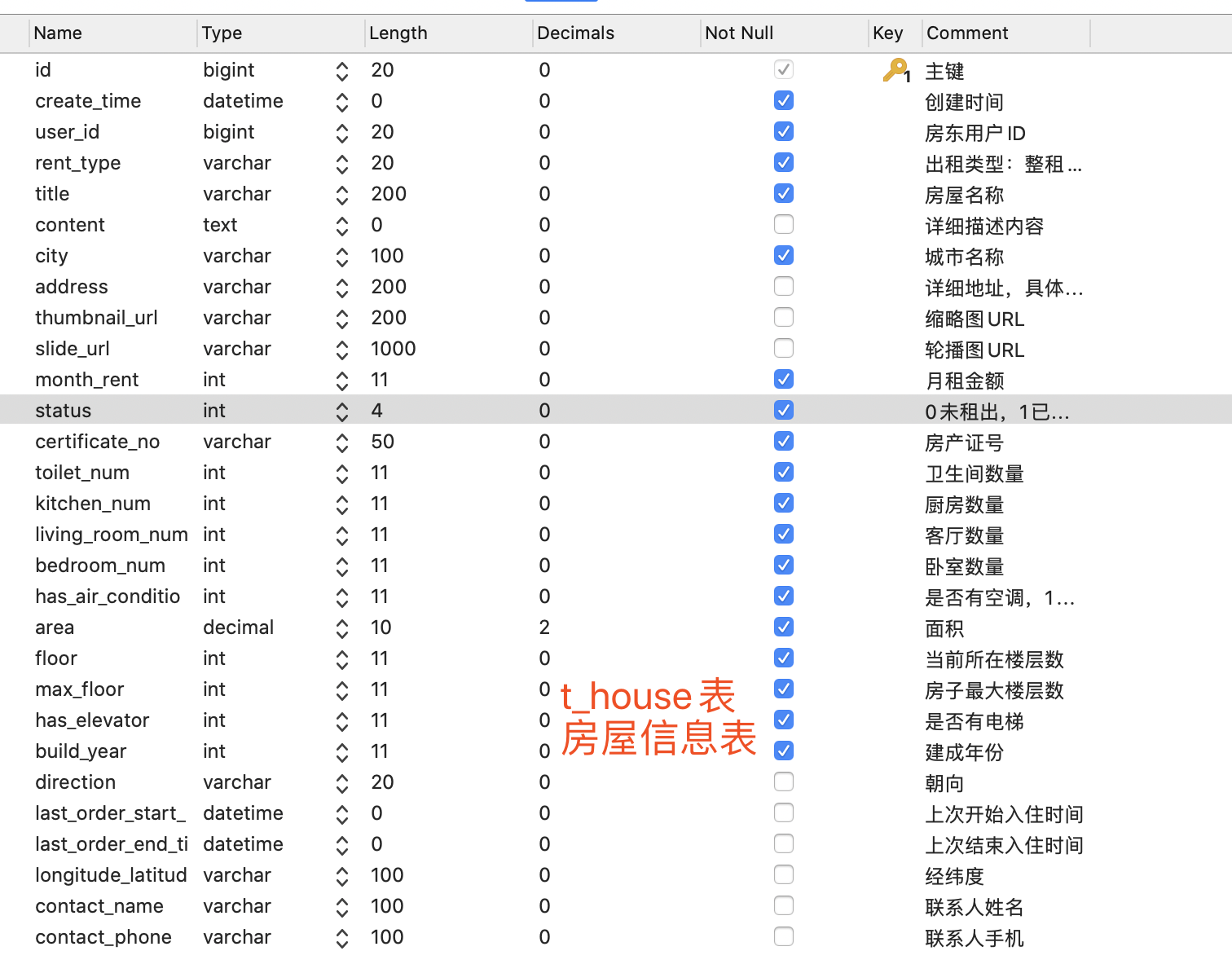
Task: Uncheck Not Null for user_id field
Action: [784, 132]
